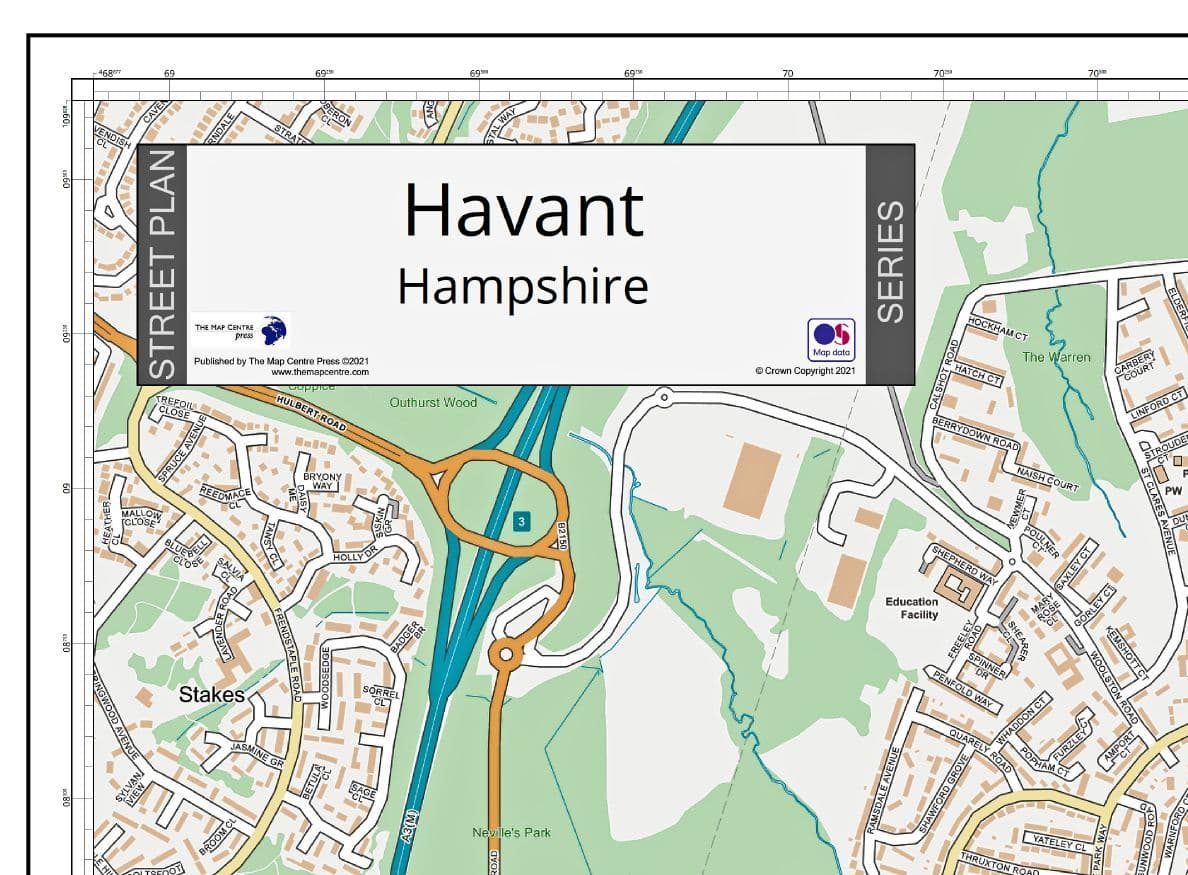Click the Neville's Park label
This screenshot has width=1188, height=875.
tap(511, 831)
